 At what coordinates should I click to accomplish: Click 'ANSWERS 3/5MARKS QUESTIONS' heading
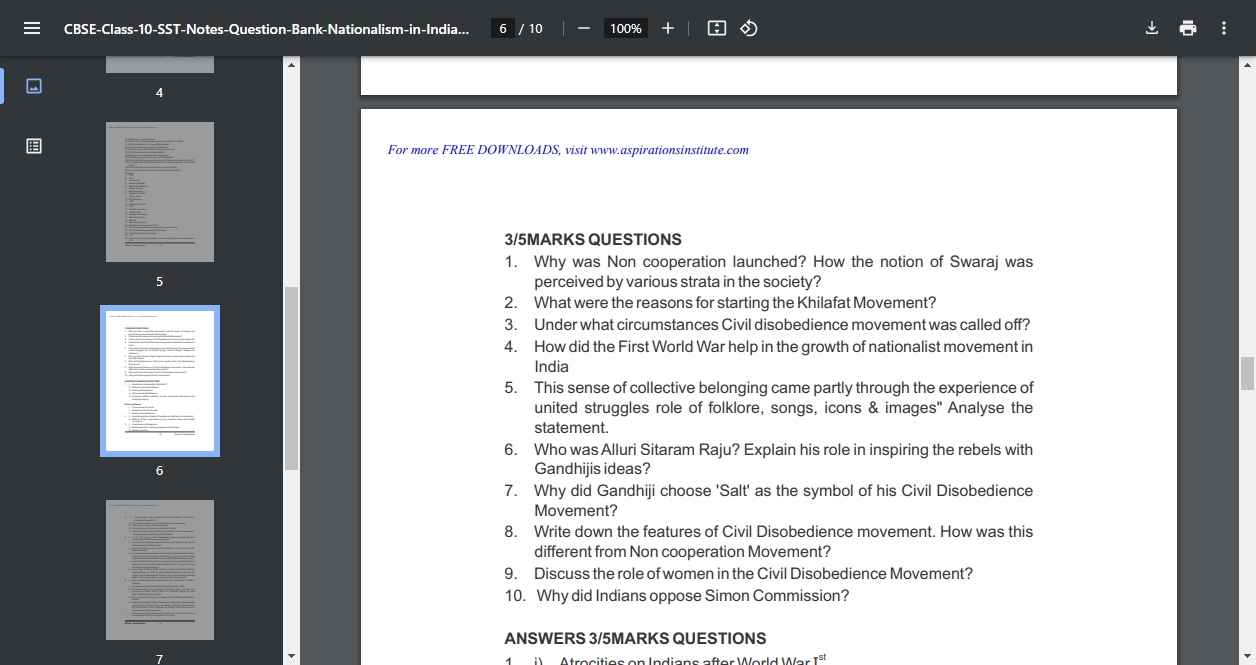tap(635, 639)
